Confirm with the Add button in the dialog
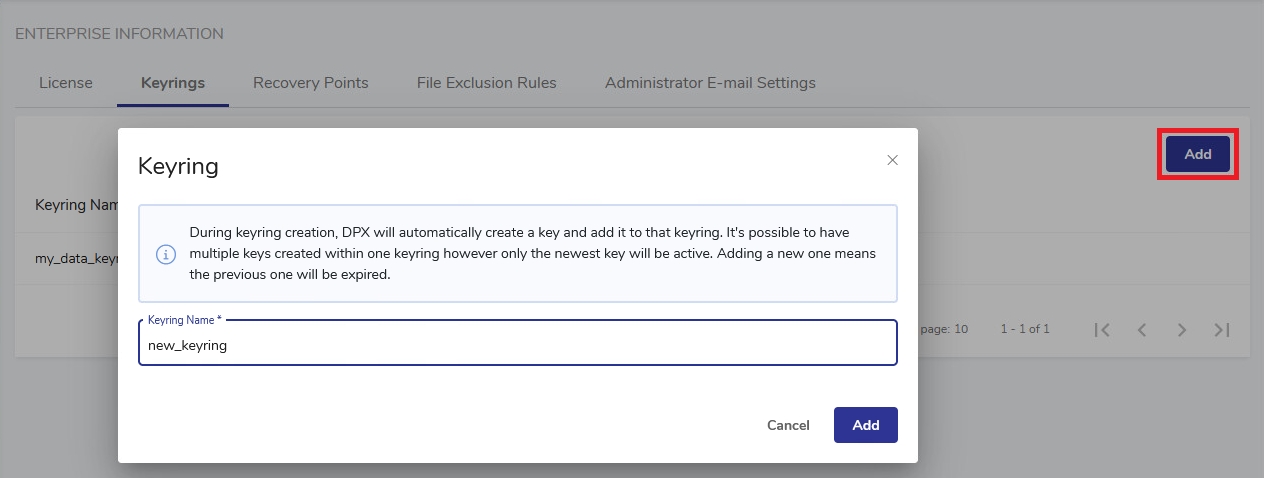The image size is (1264, 478). [865, 425]
